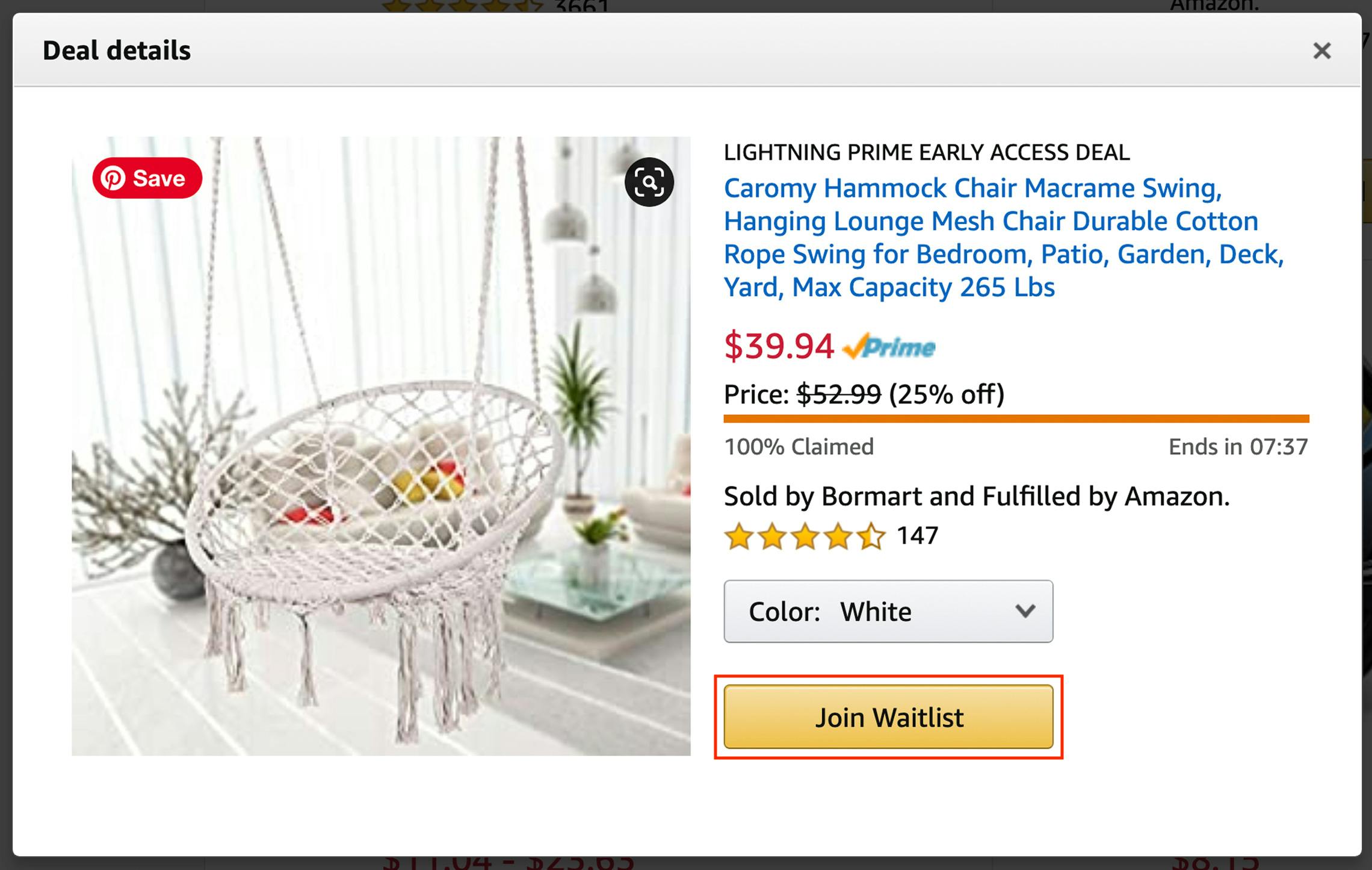Click the star rating icons
Image resolution: width=1372 pixels, height=870 pixels.
click(805, 536)
